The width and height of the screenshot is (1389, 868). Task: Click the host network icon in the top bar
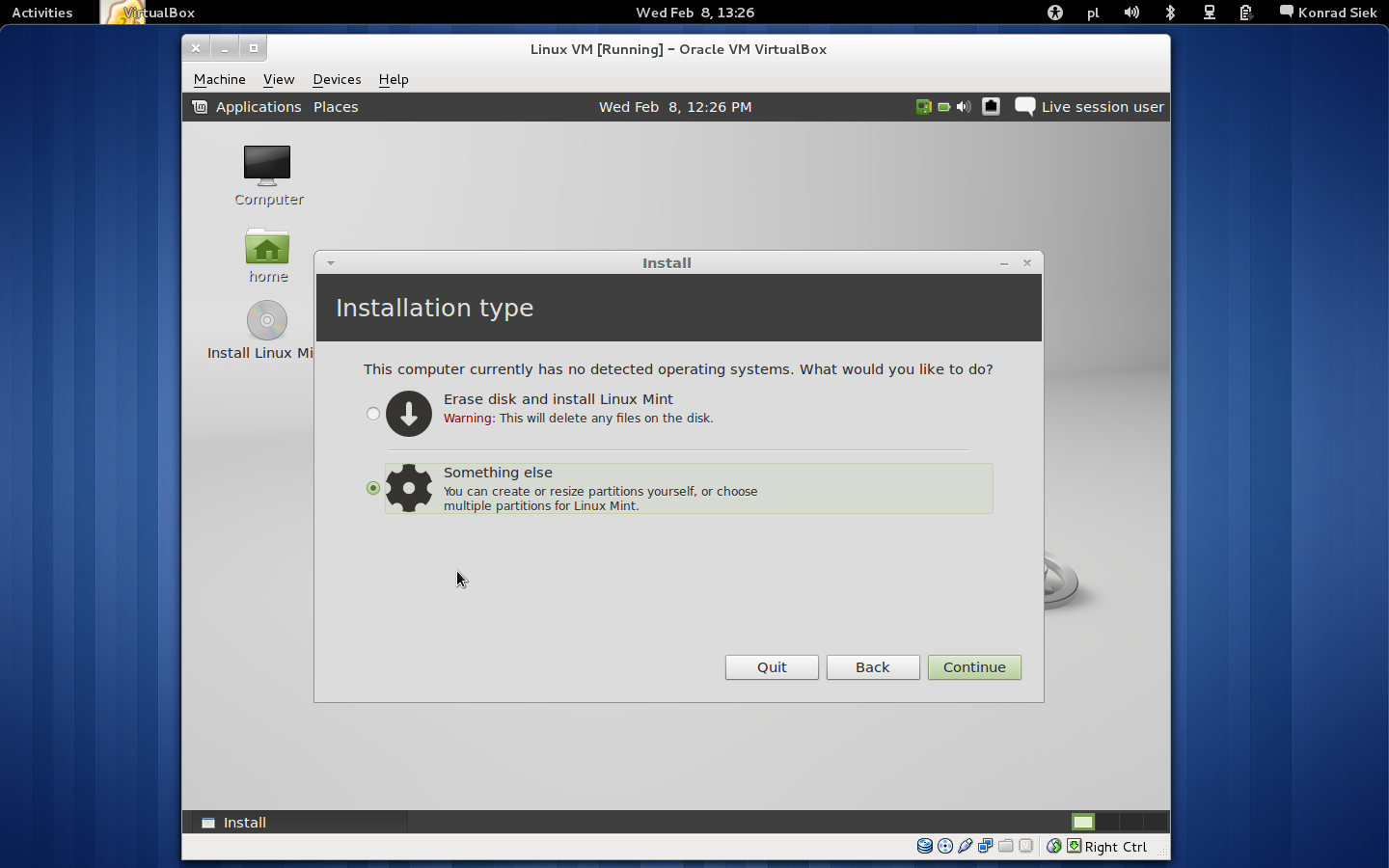tap(1209, 13)
